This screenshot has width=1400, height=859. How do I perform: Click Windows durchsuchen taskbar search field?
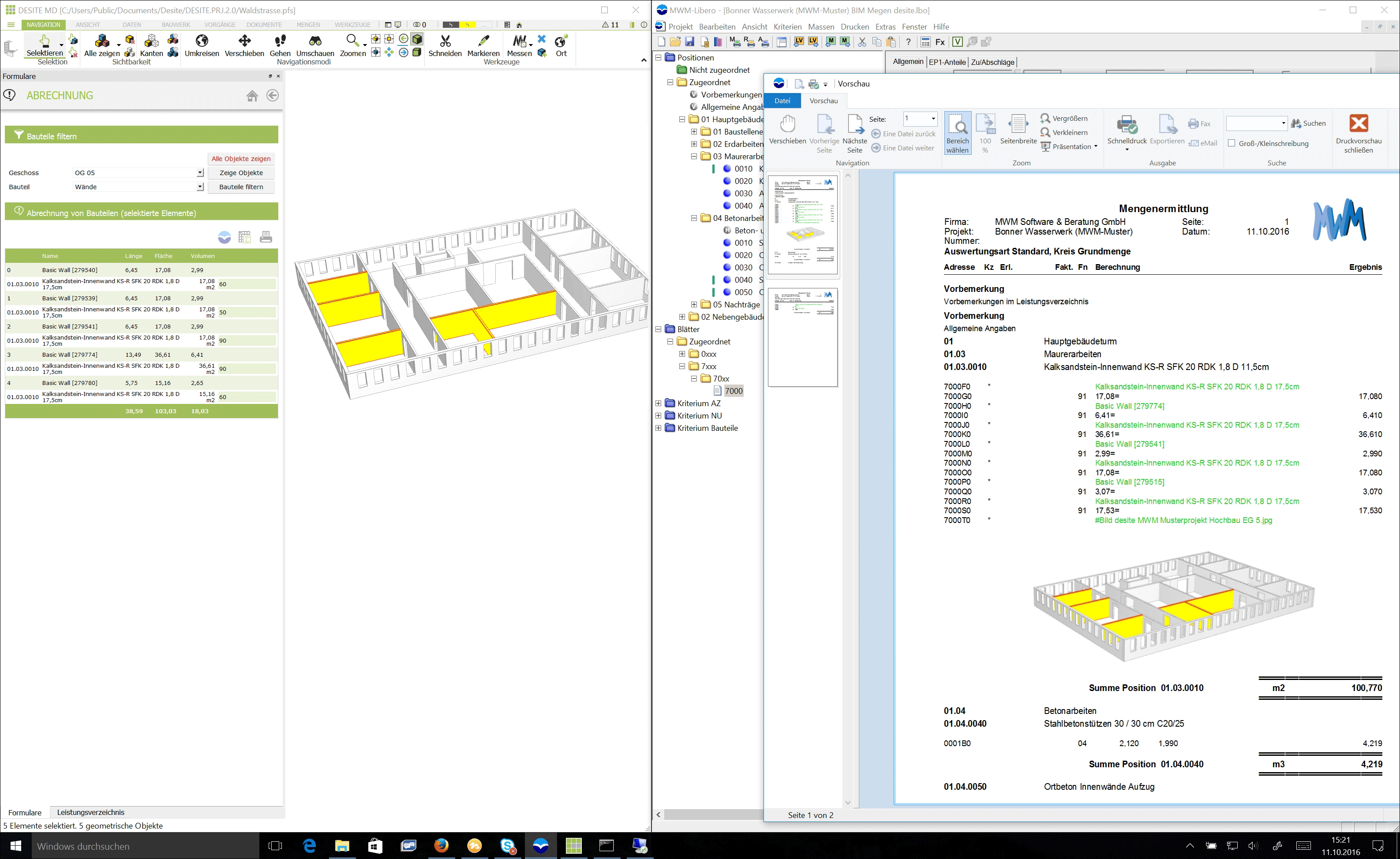(x=145, y=846)
